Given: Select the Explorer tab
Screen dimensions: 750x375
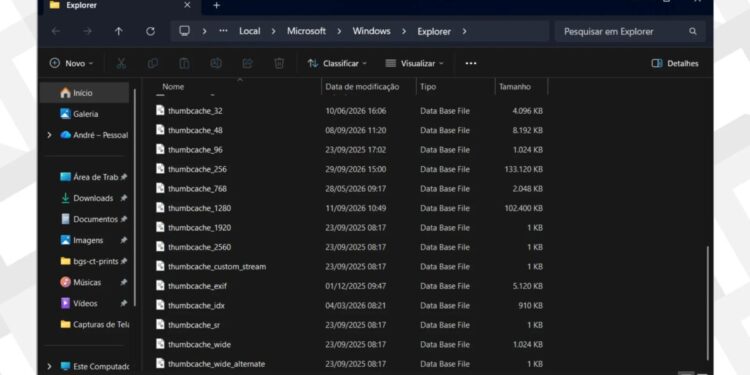Looking at the screenshot, I should tap(121, 5).
